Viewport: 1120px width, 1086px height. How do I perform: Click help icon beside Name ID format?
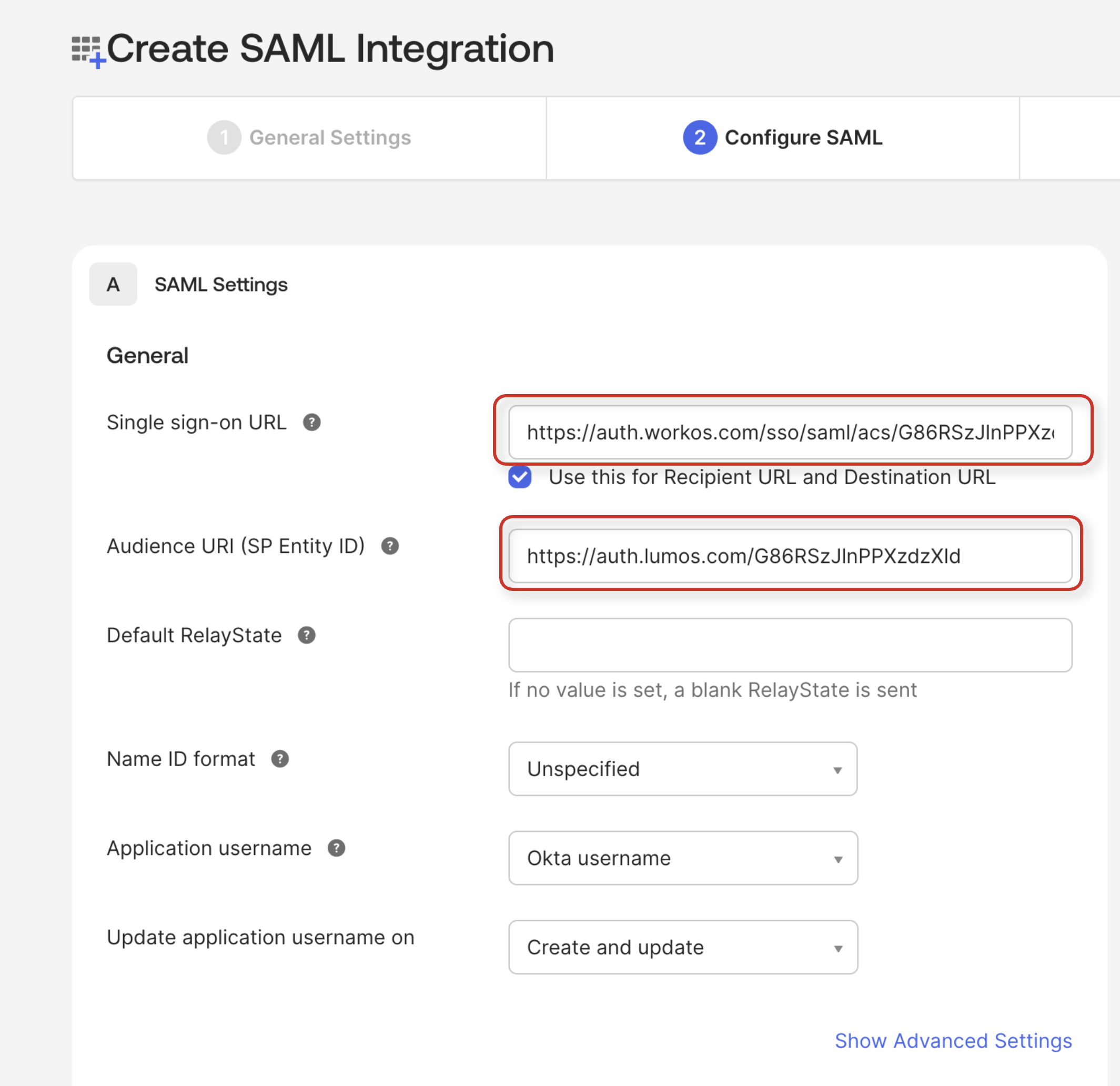pyautogui.click(x=279, y=759)
